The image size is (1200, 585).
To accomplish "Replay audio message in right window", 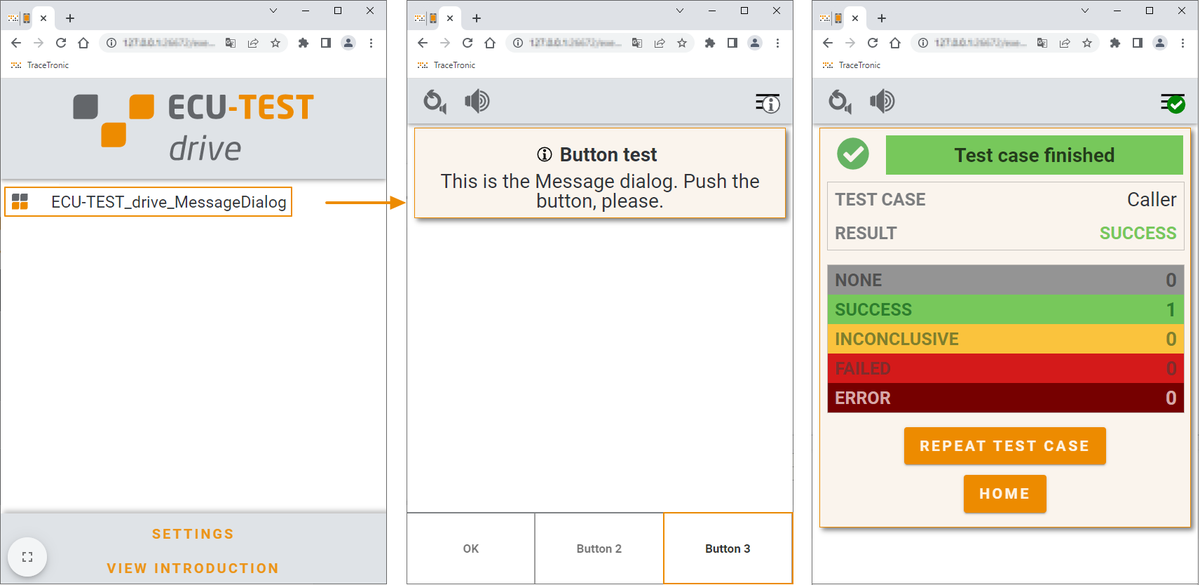I will (x=841, y=101).
